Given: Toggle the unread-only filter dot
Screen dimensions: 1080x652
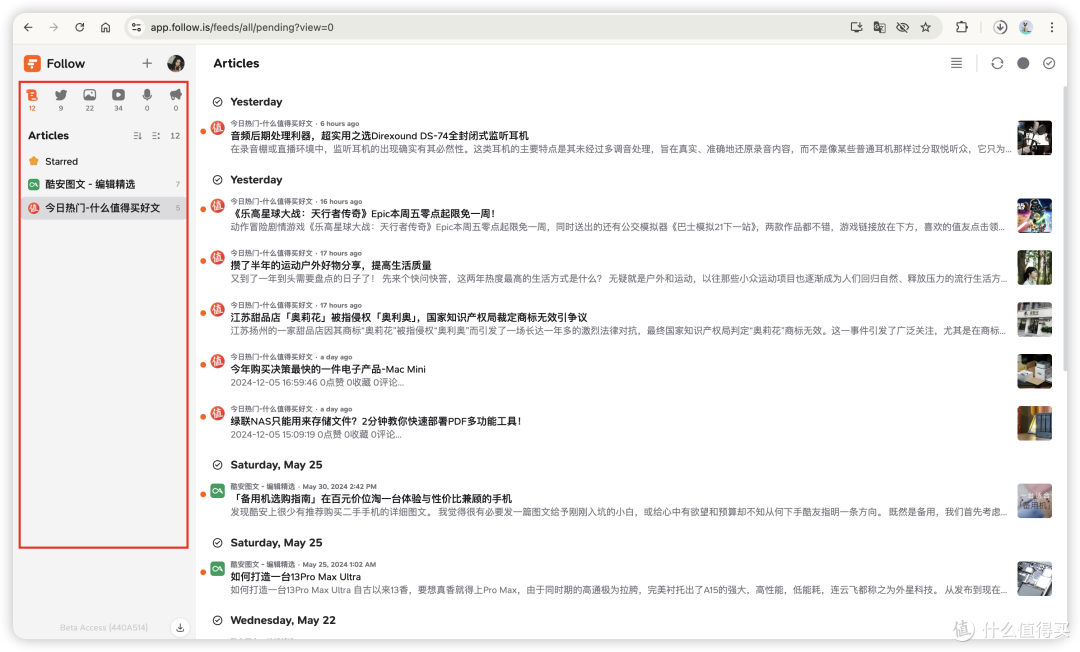Looking at the screenshot, I should pyautogui.click(x=1022, y=62).
